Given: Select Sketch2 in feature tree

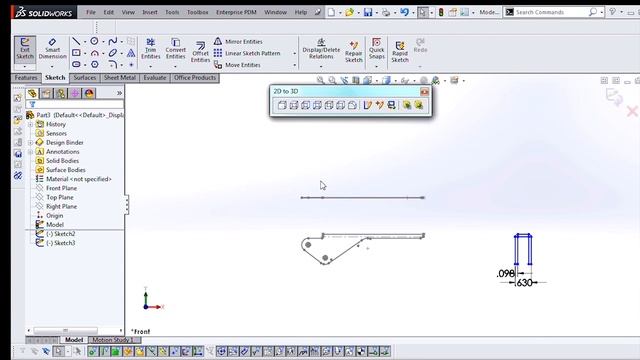Looking at the screenshot, I should (x=60, y=234).
